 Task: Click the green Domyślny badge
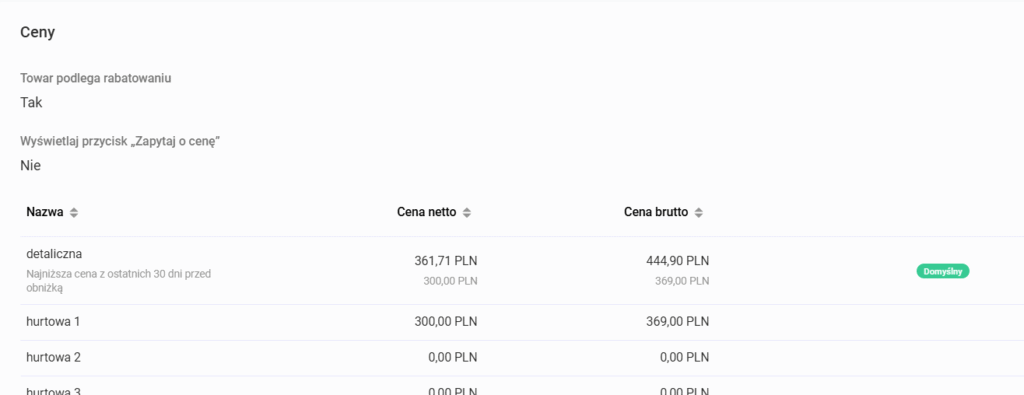[942, 271]
